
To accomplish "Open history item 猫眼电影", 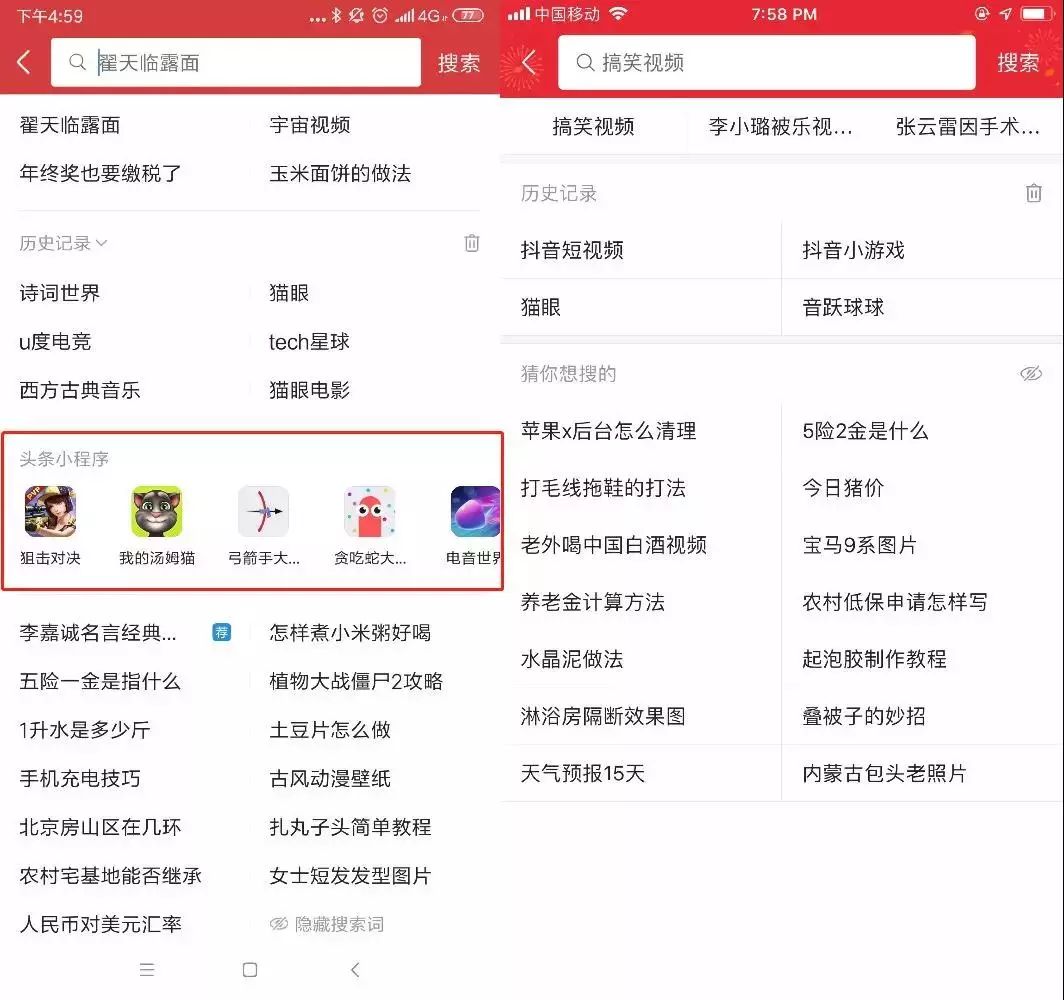I will click(x=309, y=390).
